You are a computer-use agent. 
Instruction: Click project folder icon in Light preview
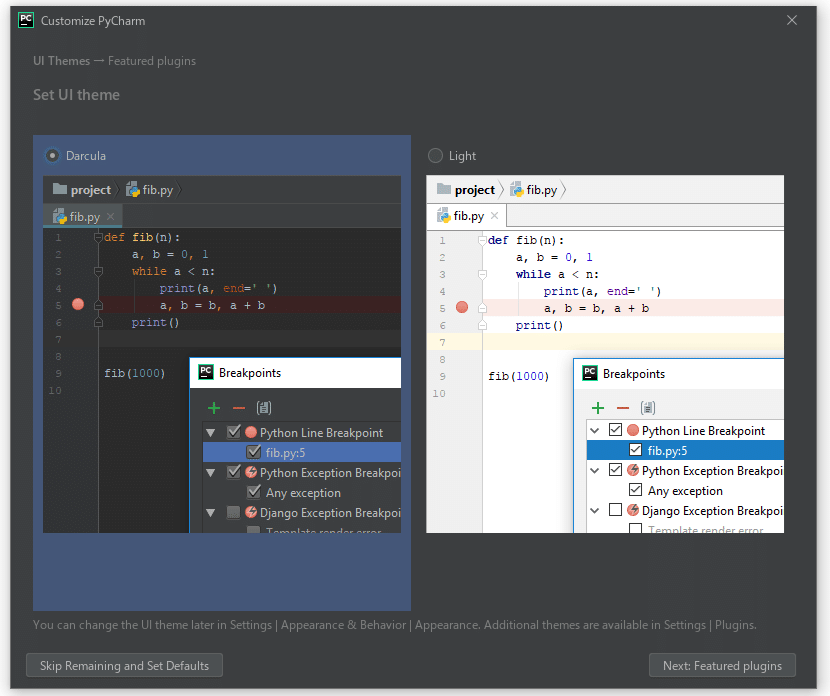pos(444,189)
